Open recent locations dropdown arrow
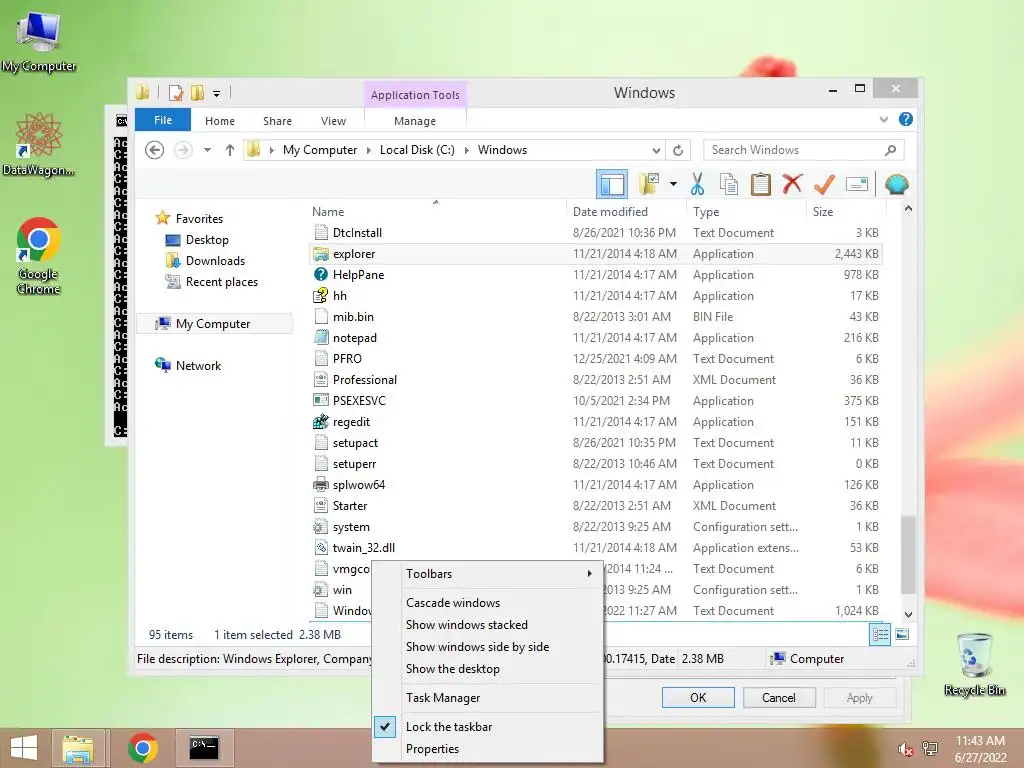This screenshot has height=768, width=1024. click(207, 150)
